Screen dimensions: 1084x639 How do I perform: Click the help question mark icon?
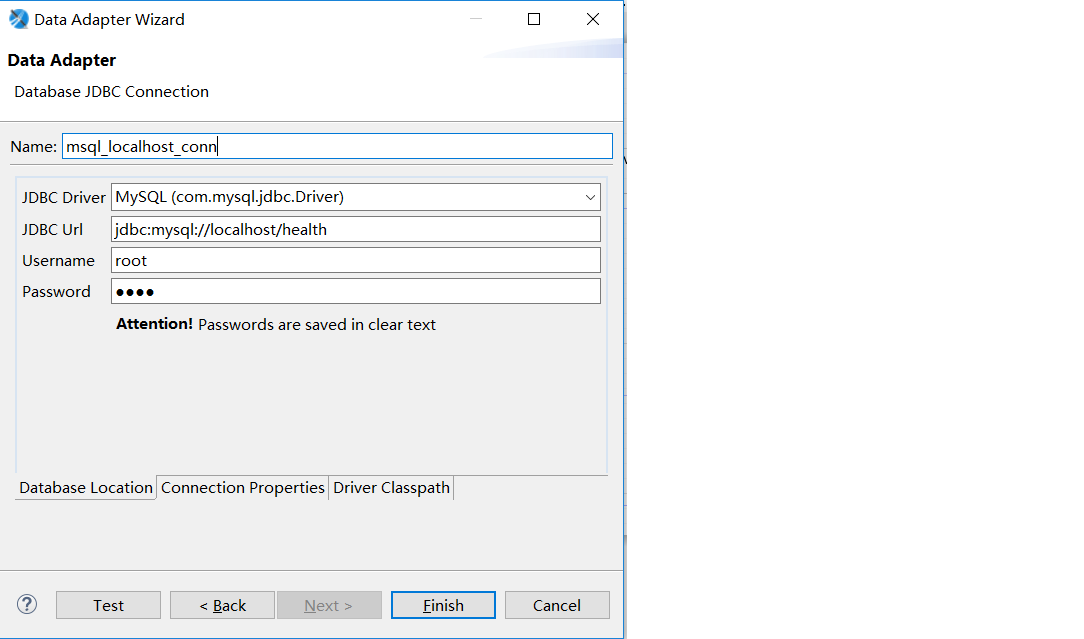click(27, 604)
